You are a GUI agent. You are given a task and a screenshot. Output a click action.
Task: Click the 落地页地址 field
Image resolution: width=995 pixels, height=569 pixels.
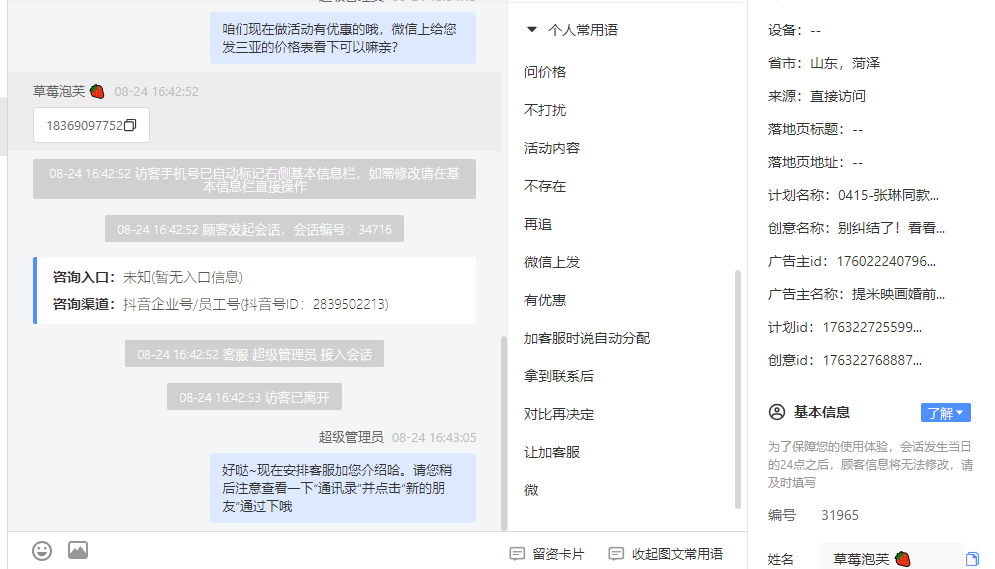coord(815,162)
